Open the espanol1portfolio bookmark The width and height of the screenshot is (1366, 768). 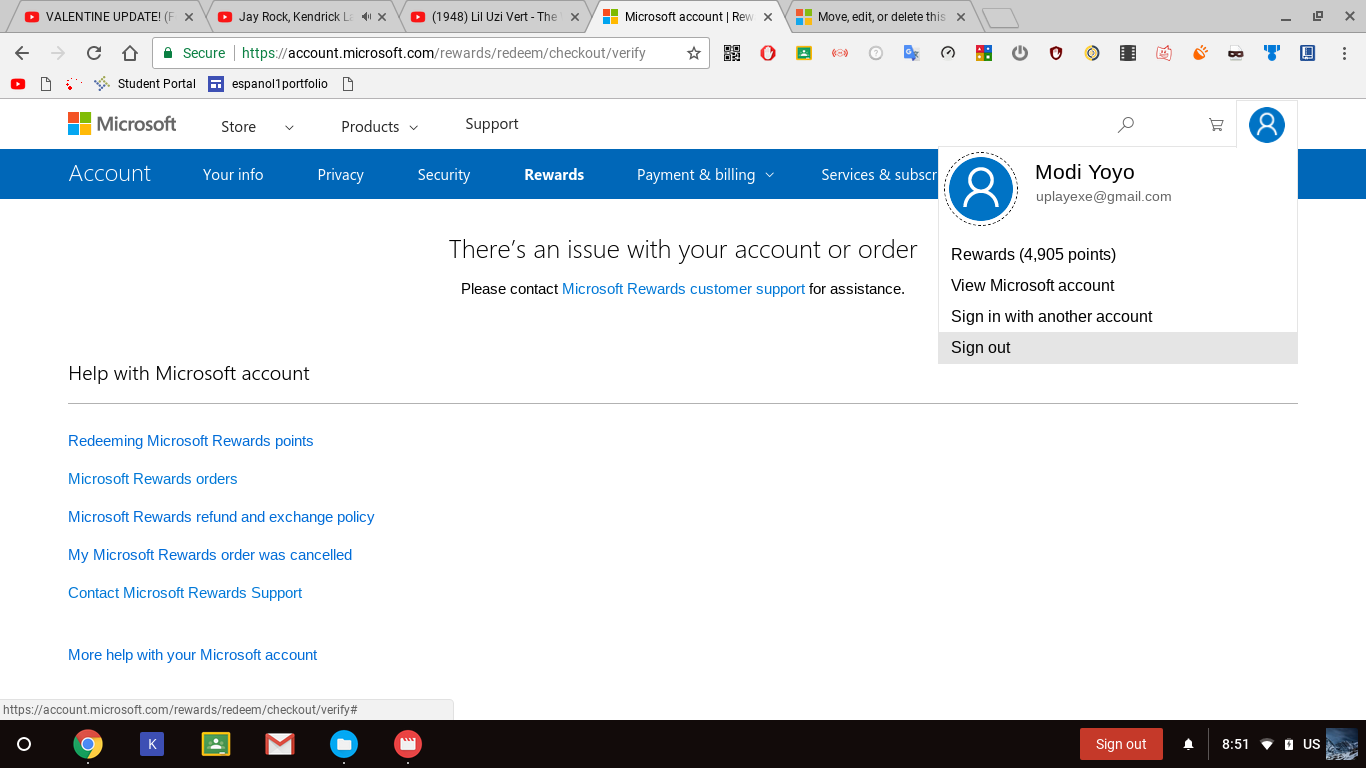[x=268, y=84]
